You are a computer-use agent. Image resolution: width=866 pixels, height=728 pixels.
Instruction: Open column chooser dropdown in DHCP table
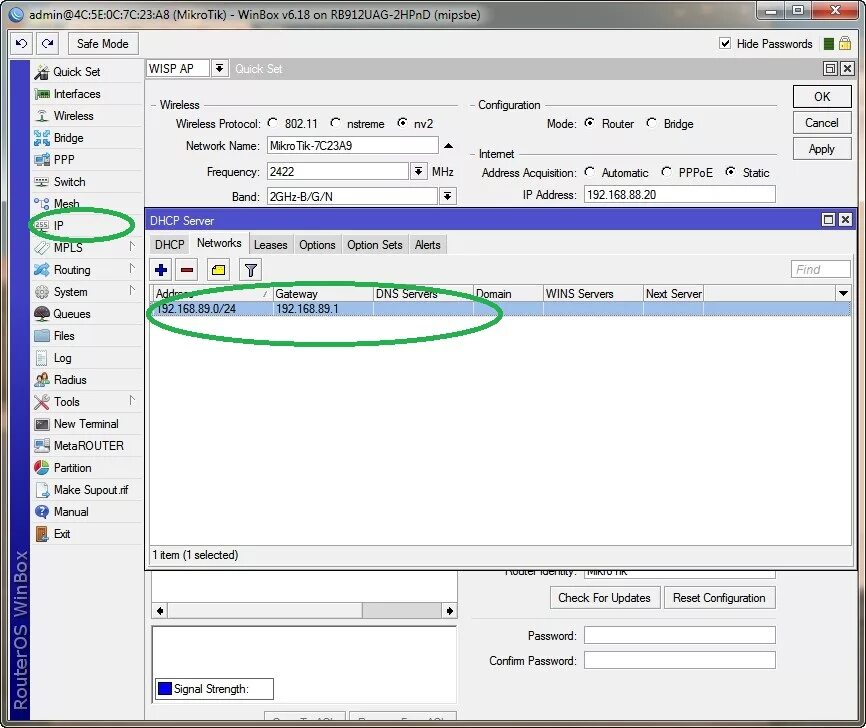click(x=843, y=293)
